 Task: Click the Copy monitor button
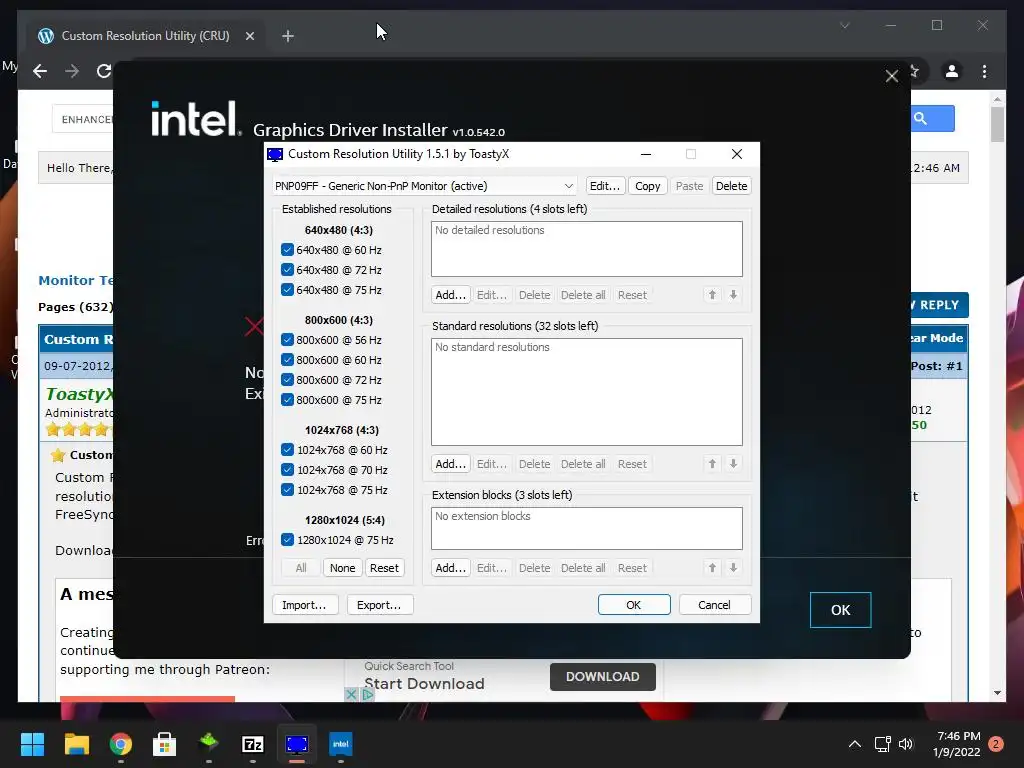tap(647, 186)
